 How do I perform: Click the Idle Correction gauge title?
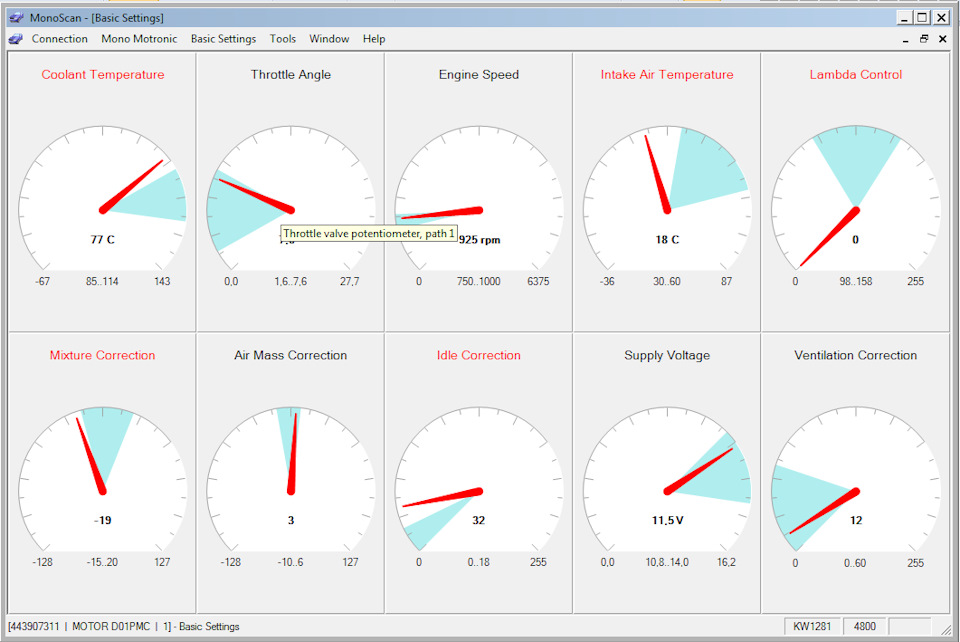tap(479, 356)
